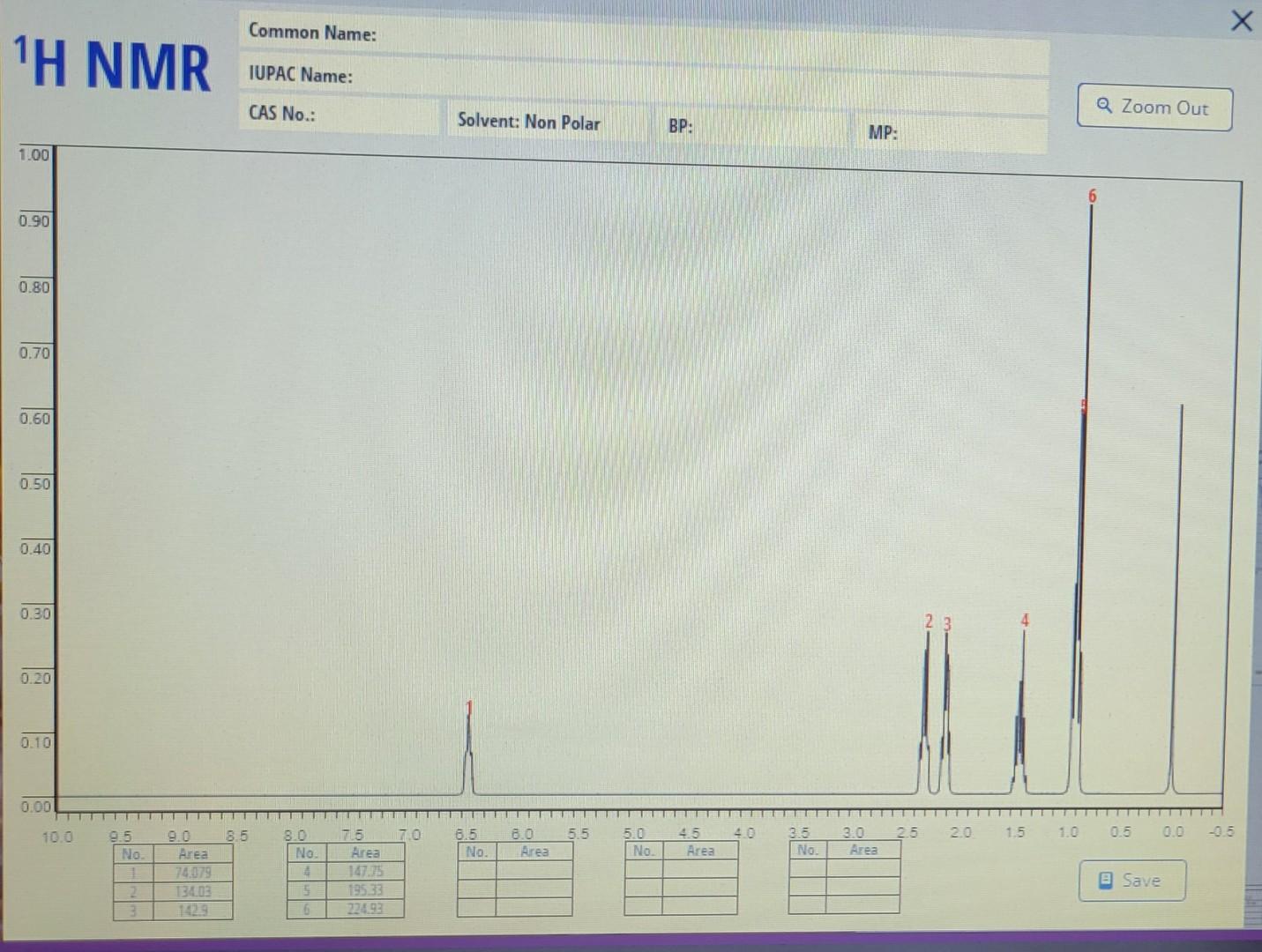Image resolution: width=1262 pixels, height=952 pixels.
Task: Select peak marker 1 near 6.5 ppm
Action: click(468, 707)
